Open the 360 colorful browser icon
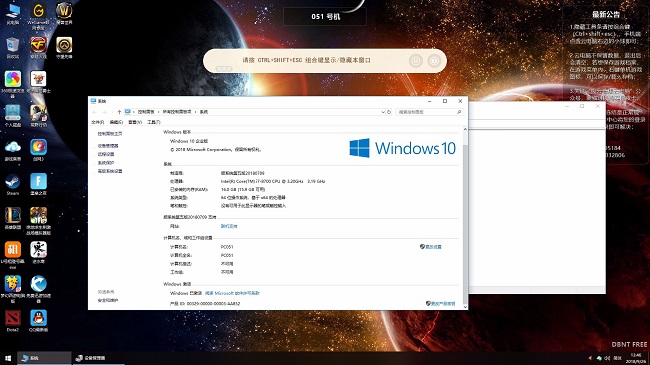 (13, 84)
